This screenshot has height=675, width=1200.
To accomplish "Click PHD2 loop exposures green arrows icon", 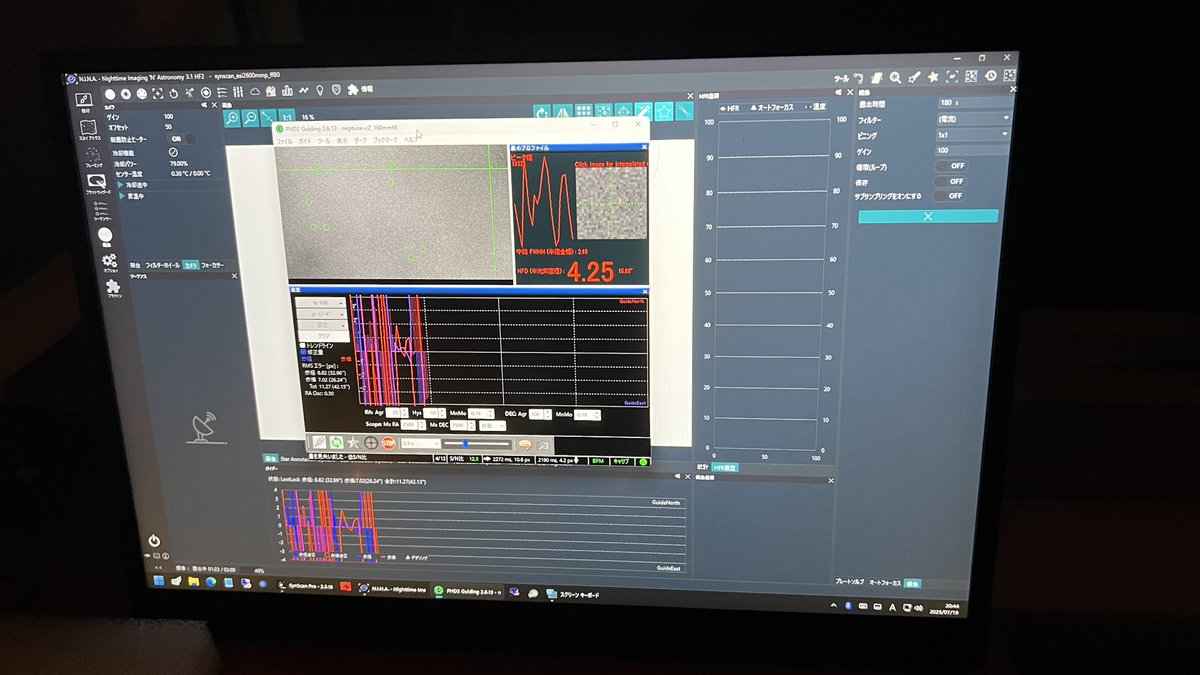I will (x=336, y=442).
